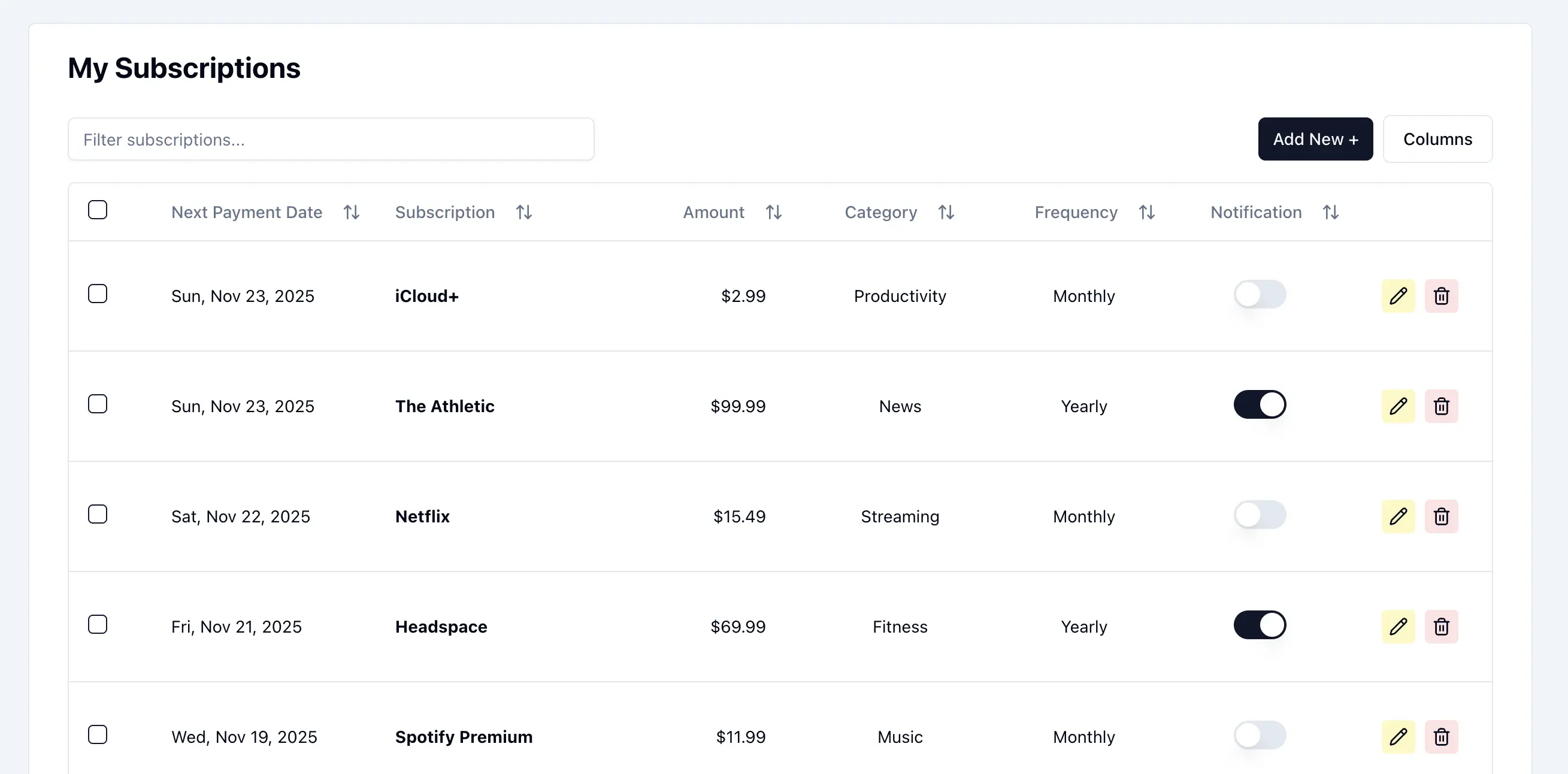This screenshot has width=1568, height=774.
Task: Open edit pencil for The Athletic
Action: click(x=1398, y=406)
